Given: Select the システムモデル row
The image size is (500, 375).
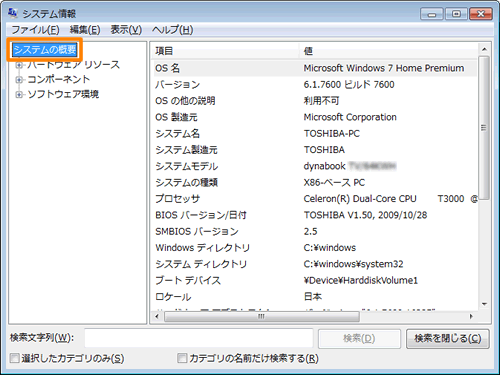Looking at the screenshot, I should (x=315, y=166).
